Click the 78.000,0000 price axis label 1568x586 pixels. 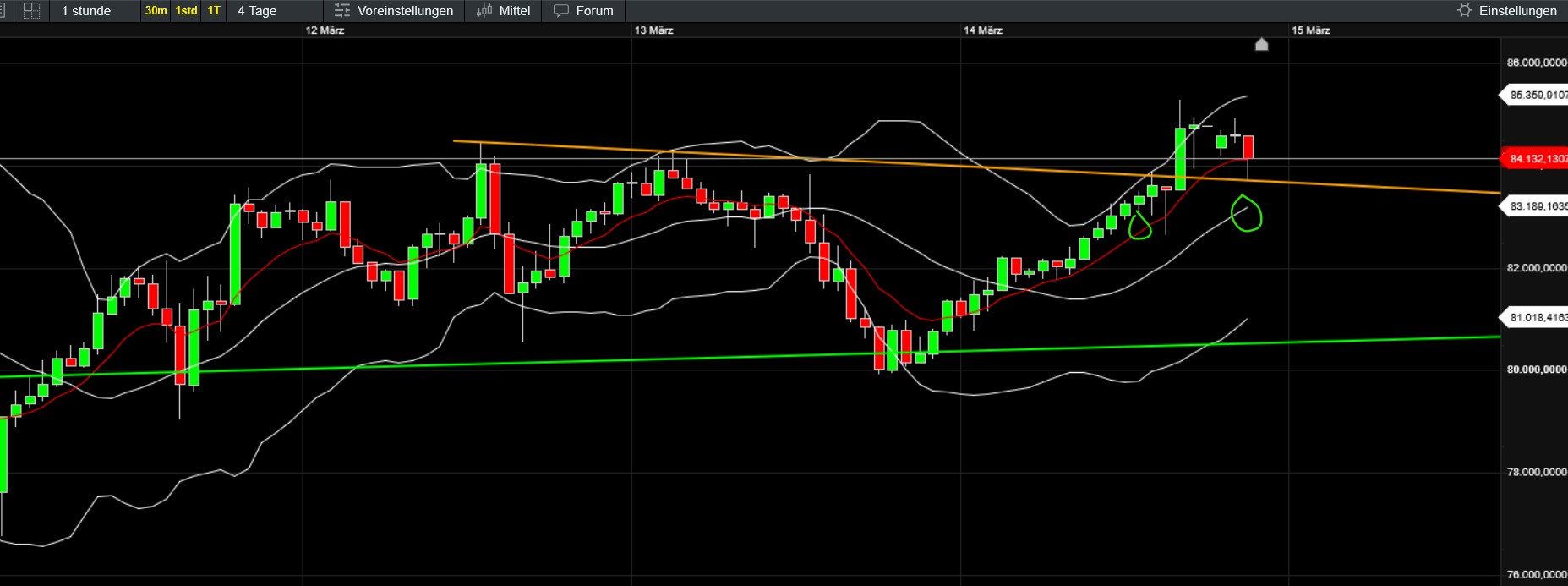(x=1537, y=472)
